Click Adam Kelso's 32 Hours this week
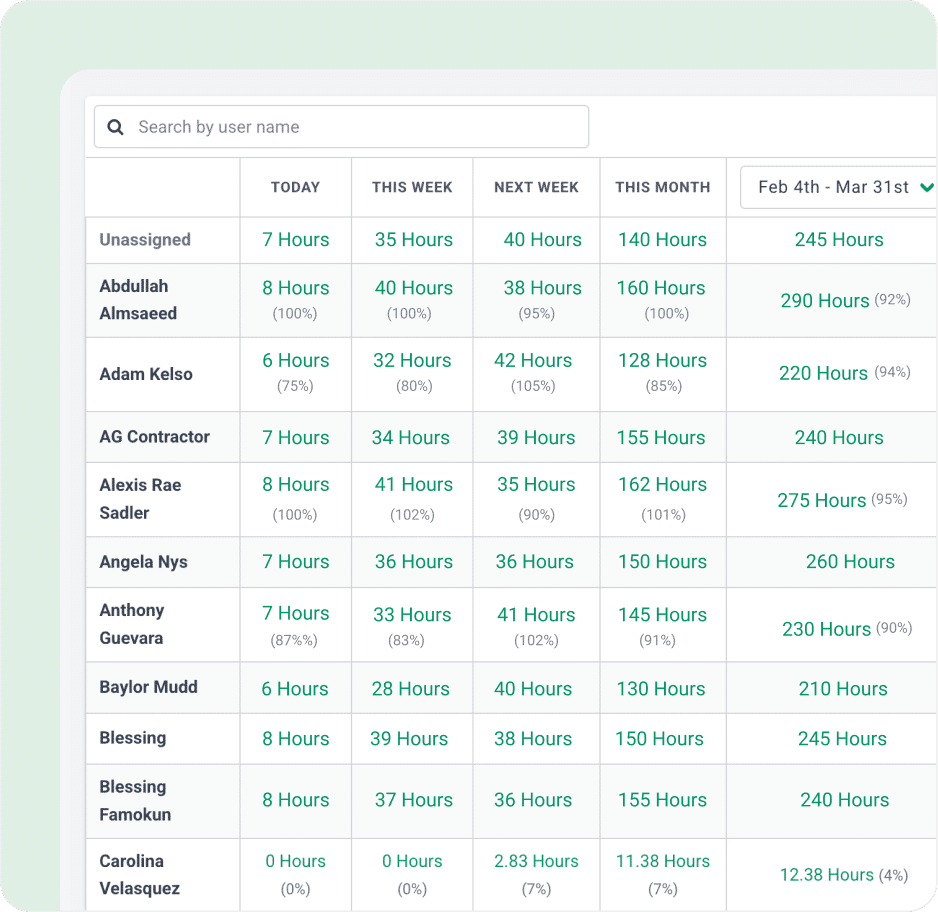Screen dimensions: 938x912 [x=411, y=361]
